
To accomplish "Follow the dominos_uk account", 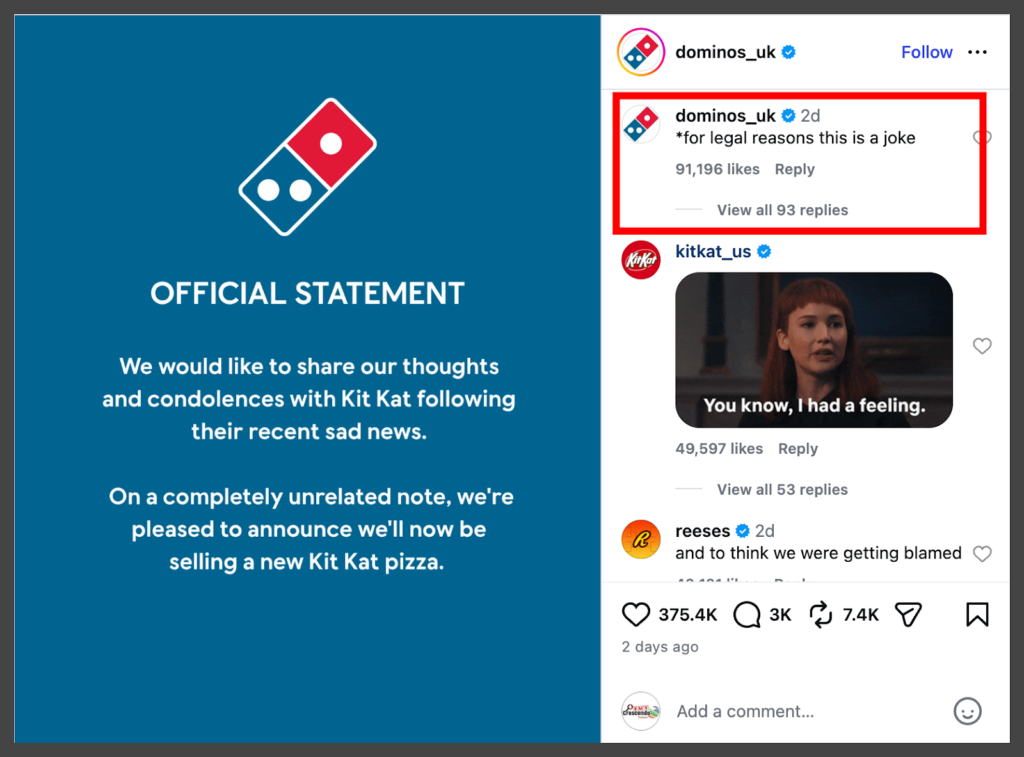I will click(x=926, y=52).
